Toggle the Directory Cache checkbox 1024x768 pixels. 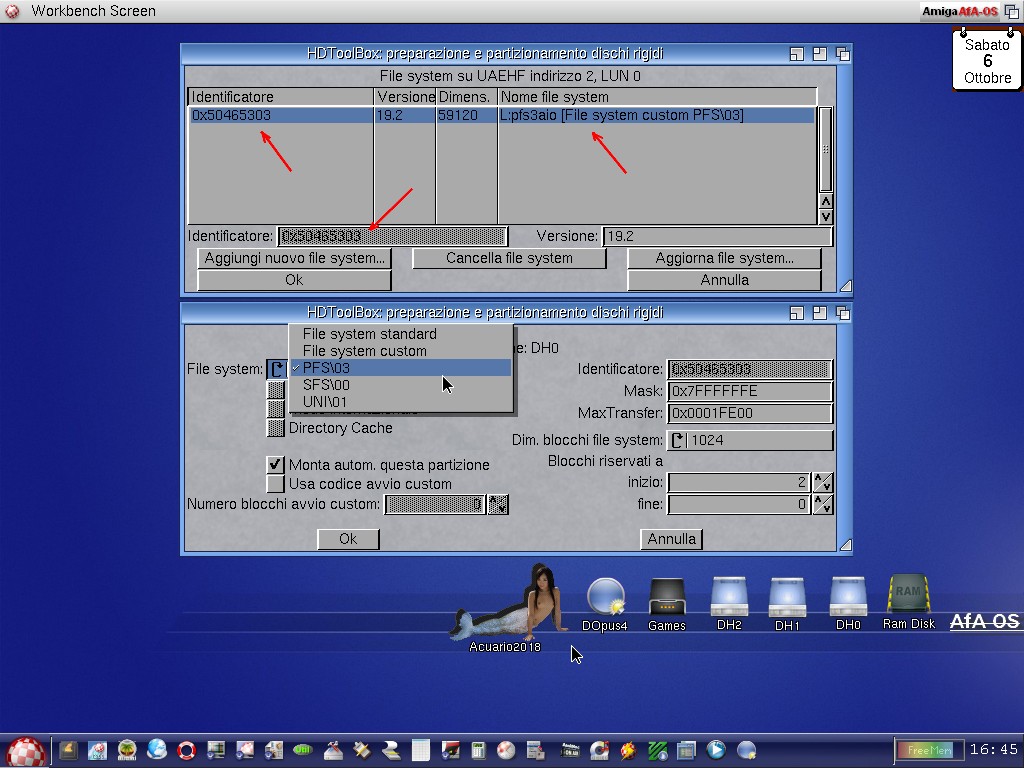(x=276, y=428)
